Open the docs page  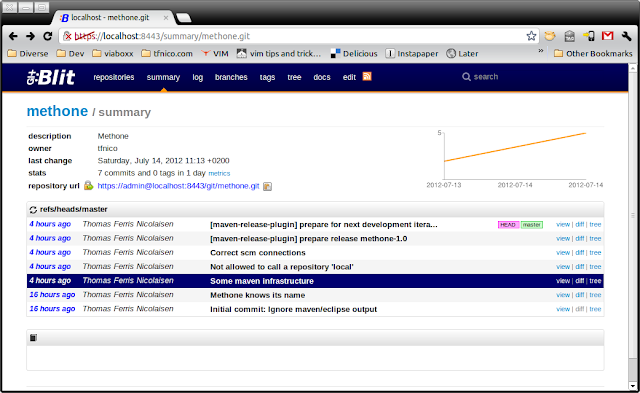(322, 77)
